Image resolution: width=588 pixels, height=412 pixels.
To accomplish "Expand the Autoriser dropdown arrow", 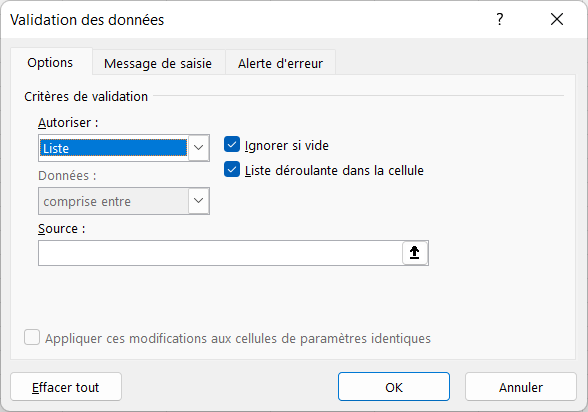I will pyautogui.click(x=198, y=148).
